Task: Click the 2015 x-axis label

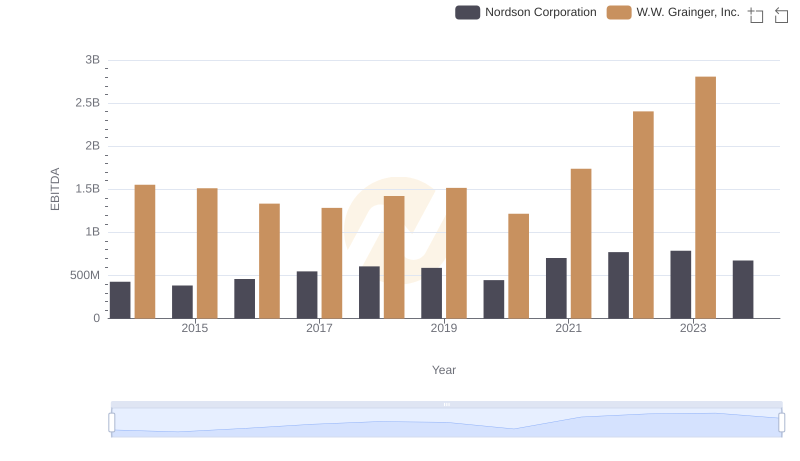Action: [194, 328]
